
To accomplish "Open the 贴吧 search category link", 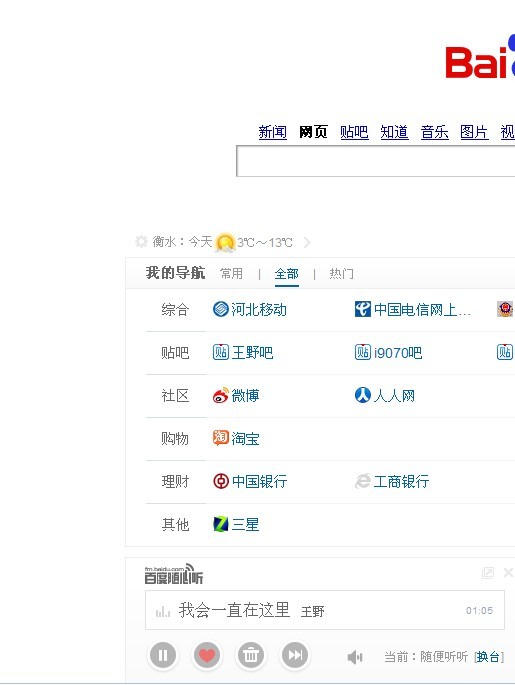I will [354, 132].
